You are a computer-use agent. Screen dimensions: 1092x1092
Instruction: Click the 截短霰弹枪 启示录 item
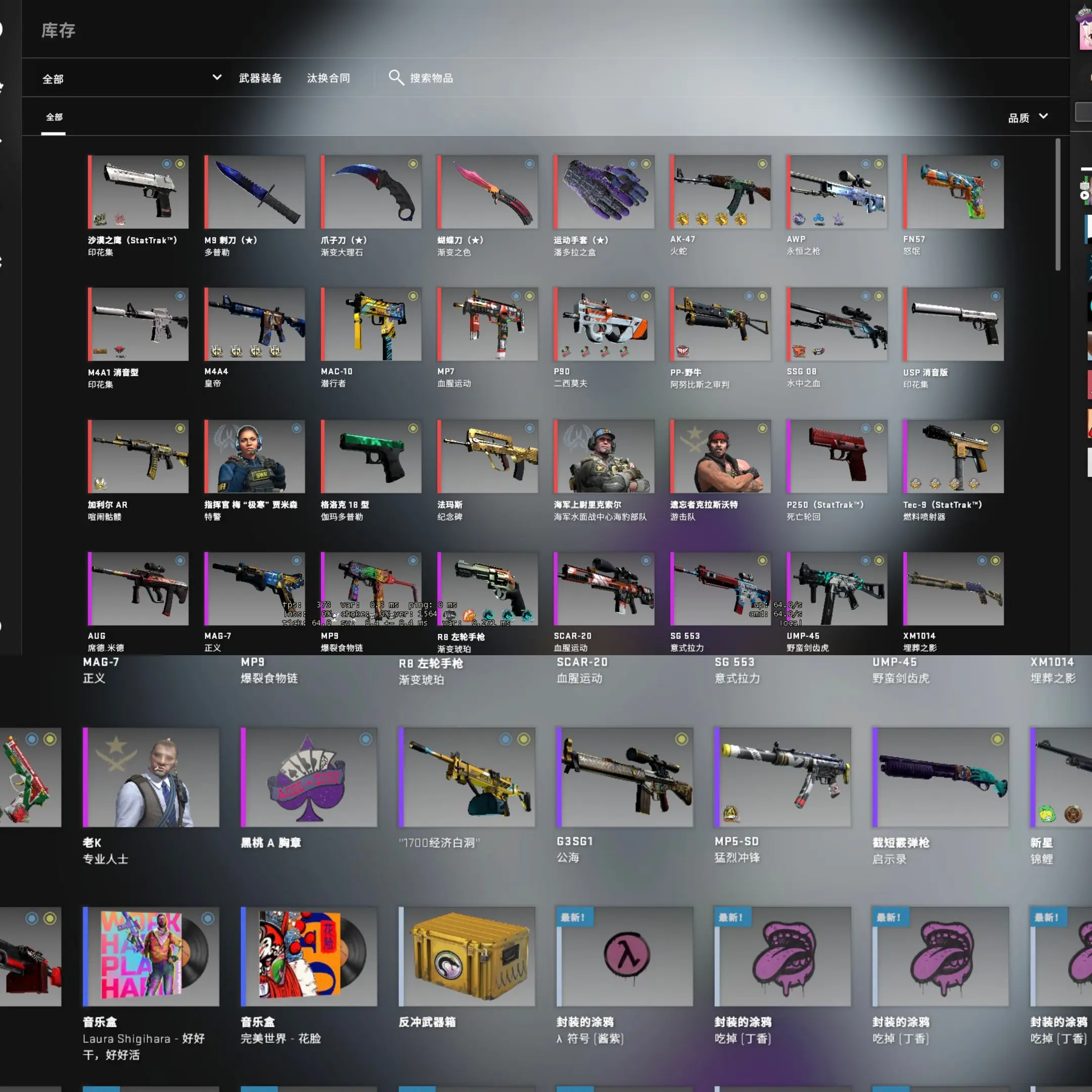click(x=940, y=777)
